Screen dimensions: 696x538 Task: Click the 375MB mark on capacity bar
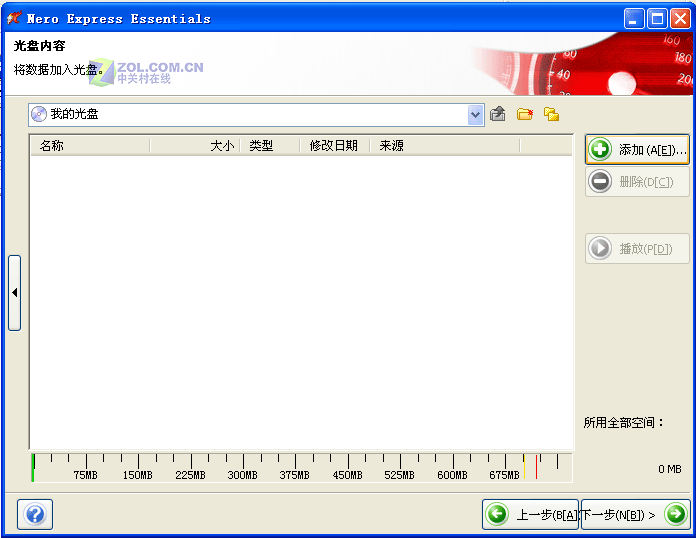(295, 475)
